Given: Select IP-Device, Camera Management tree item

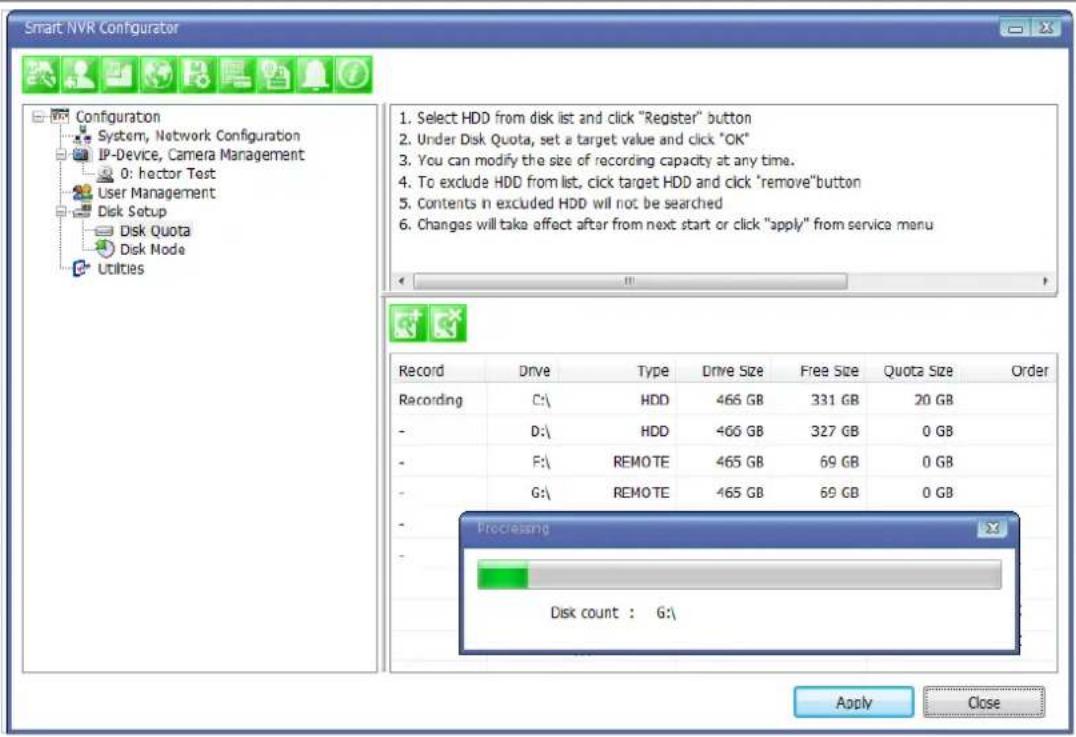Looking at the screenshot, I should (200, 155).
